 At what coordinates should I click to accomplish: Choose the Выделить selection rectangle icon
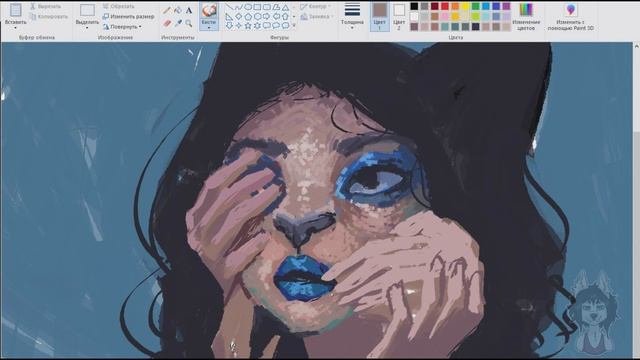[x=87, y=10]
